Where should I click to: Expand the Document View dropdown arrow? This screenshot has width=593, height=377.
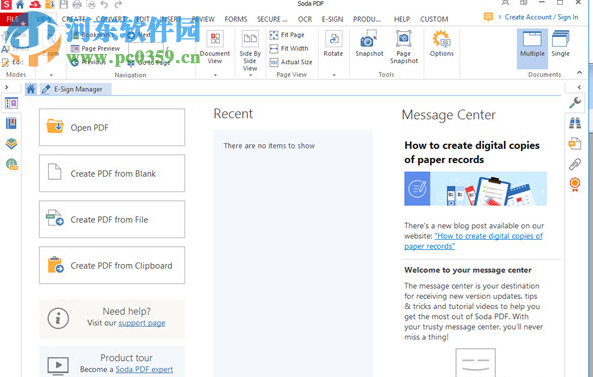point(215,75)
